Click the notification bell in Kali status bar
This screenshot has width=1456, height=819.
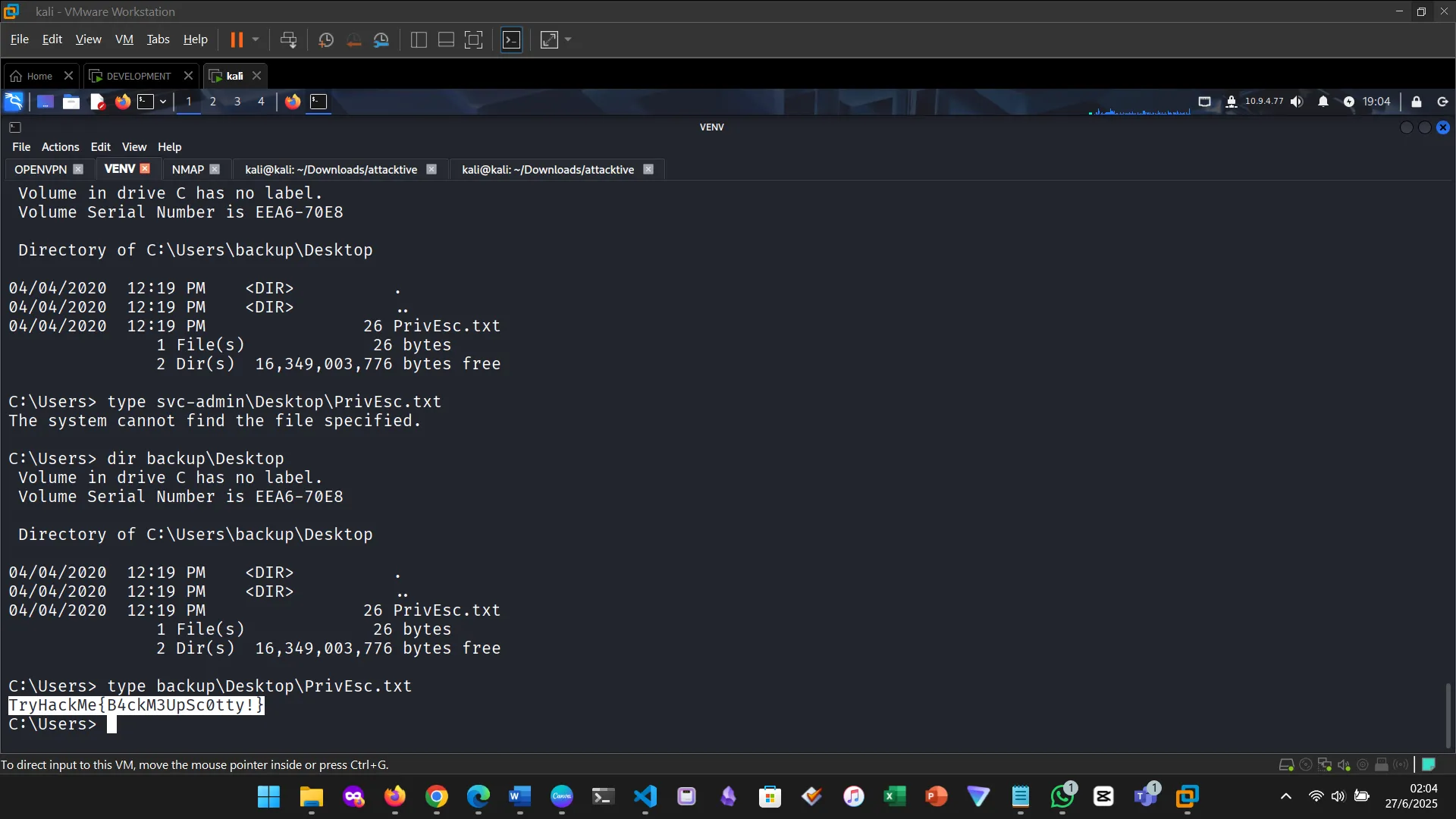1323,101
